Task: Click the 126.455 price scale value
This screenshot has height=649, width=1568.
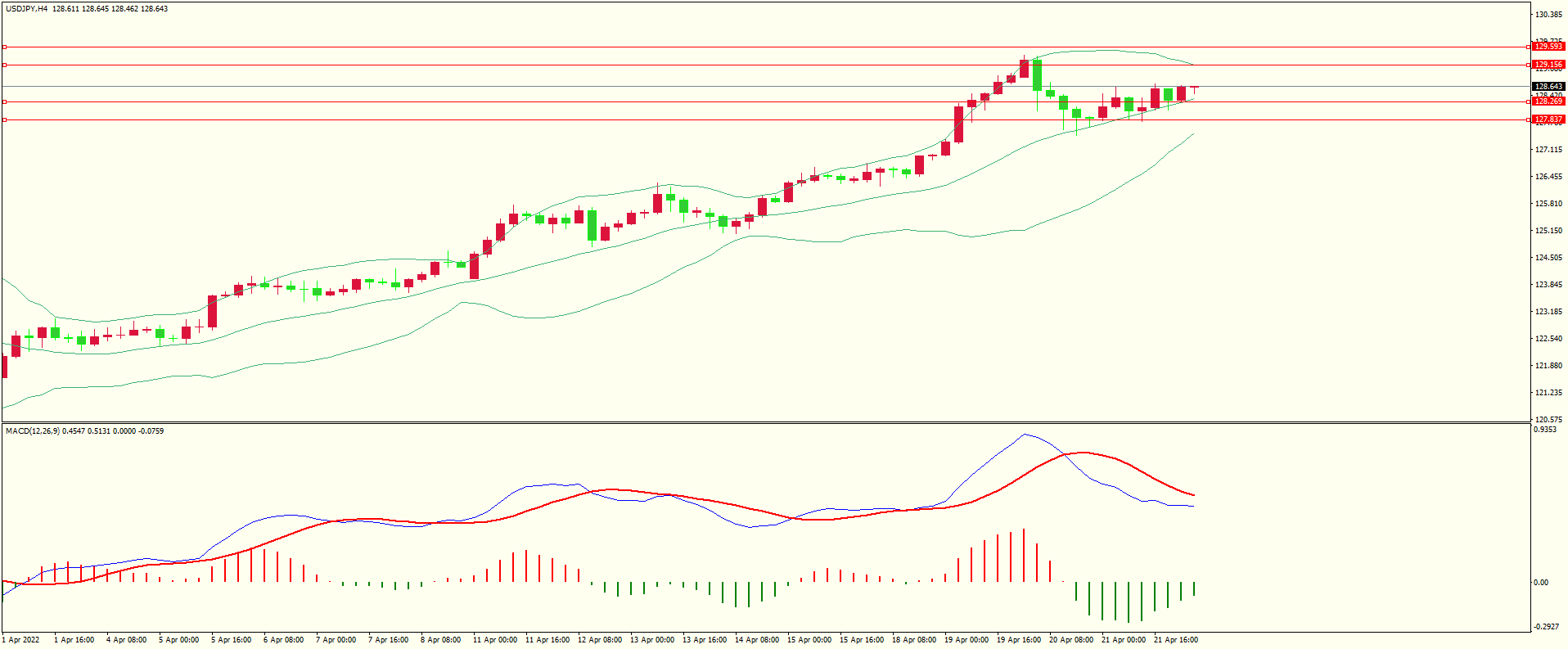Action: pyautogui.click(x=1549, y=177)
